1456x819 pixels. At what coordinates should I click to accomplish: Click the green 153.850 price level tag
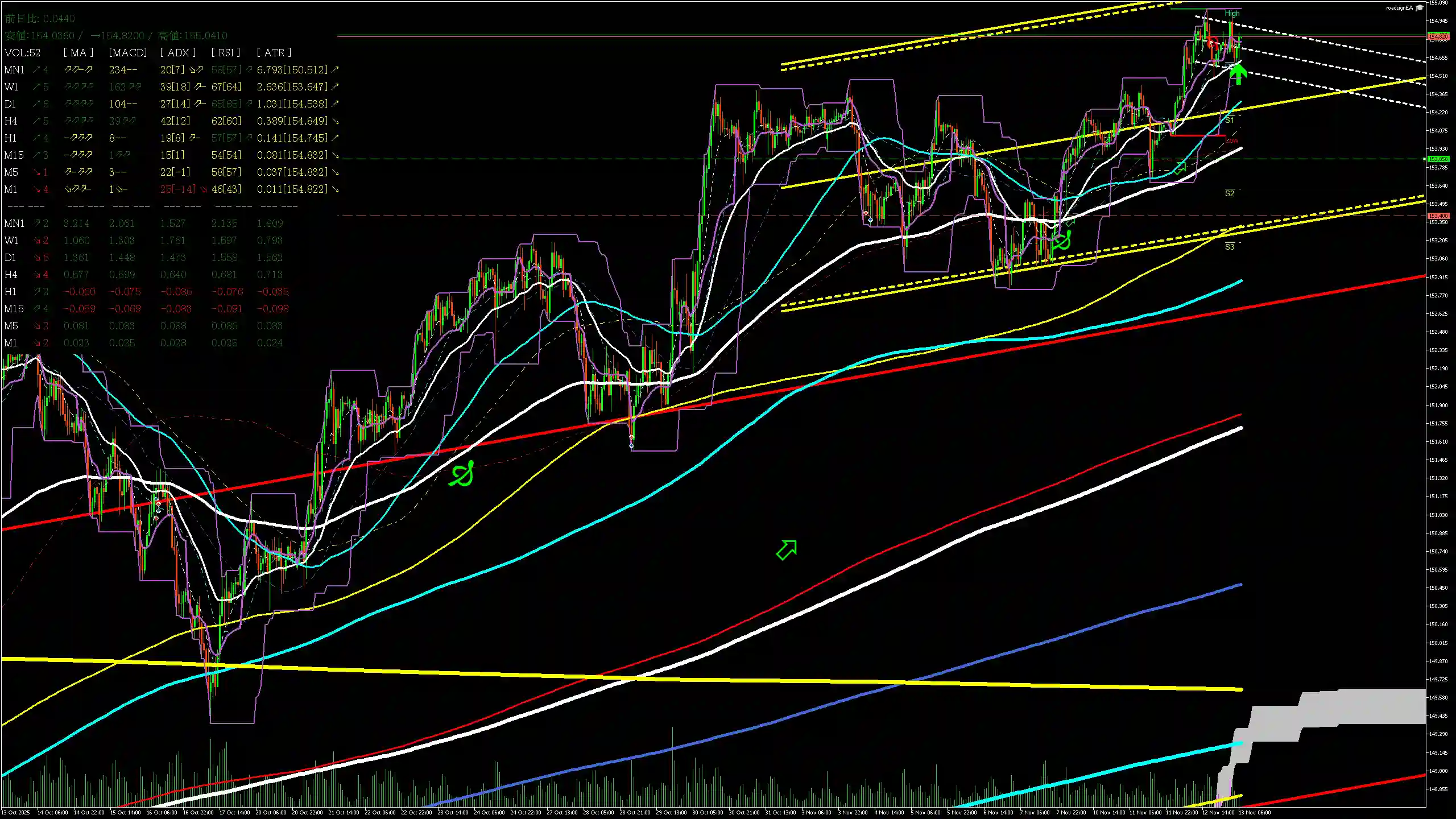click(1438, 159)
